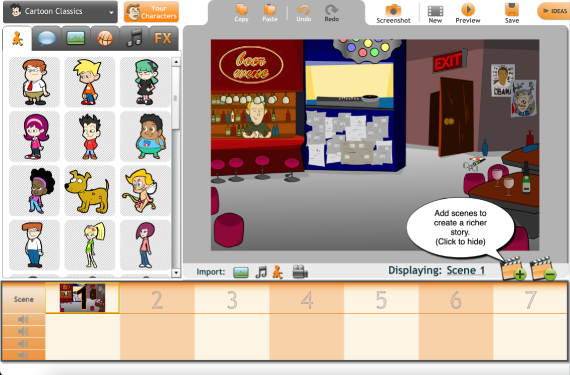This screenshot has width=570, height=375.
Task: Click the Undo arrow
Action: click(x=303, y=10)
